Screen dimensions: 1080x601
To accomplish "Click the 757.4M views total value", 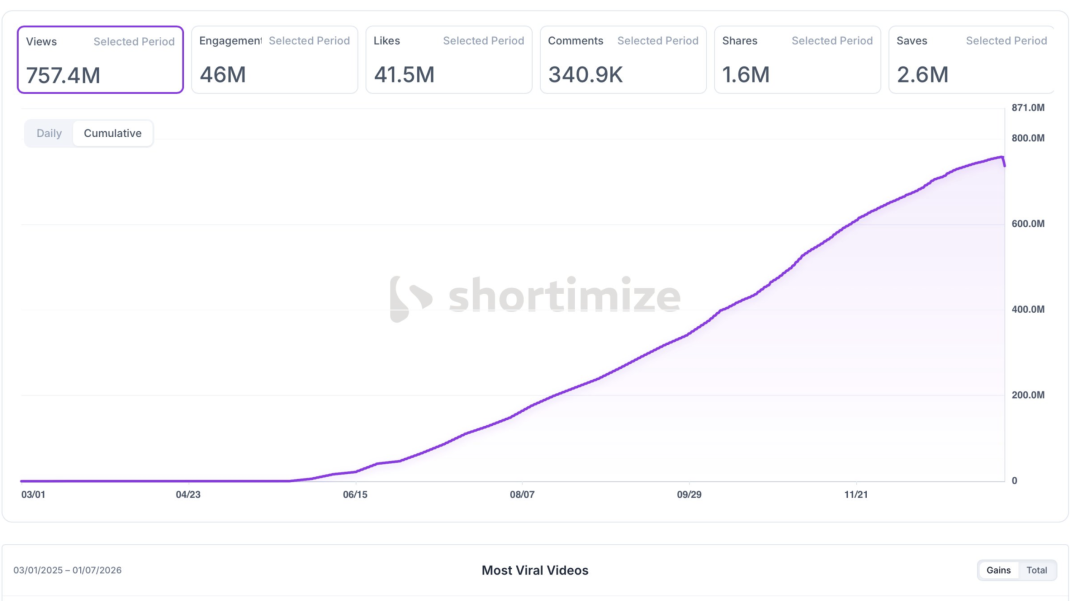I will (63, 75).
